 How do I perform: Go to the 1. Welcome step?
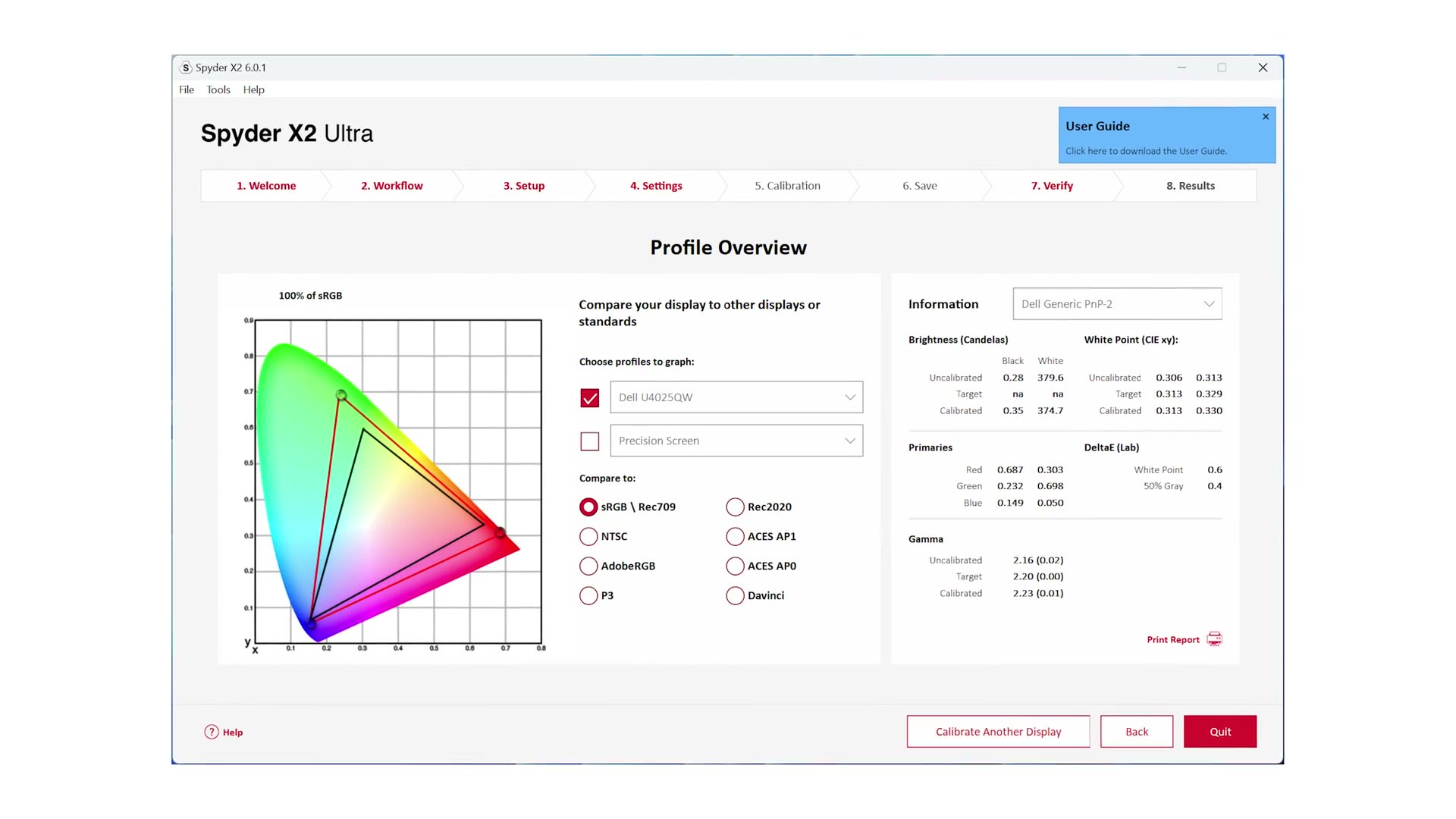tap(266, 186)
